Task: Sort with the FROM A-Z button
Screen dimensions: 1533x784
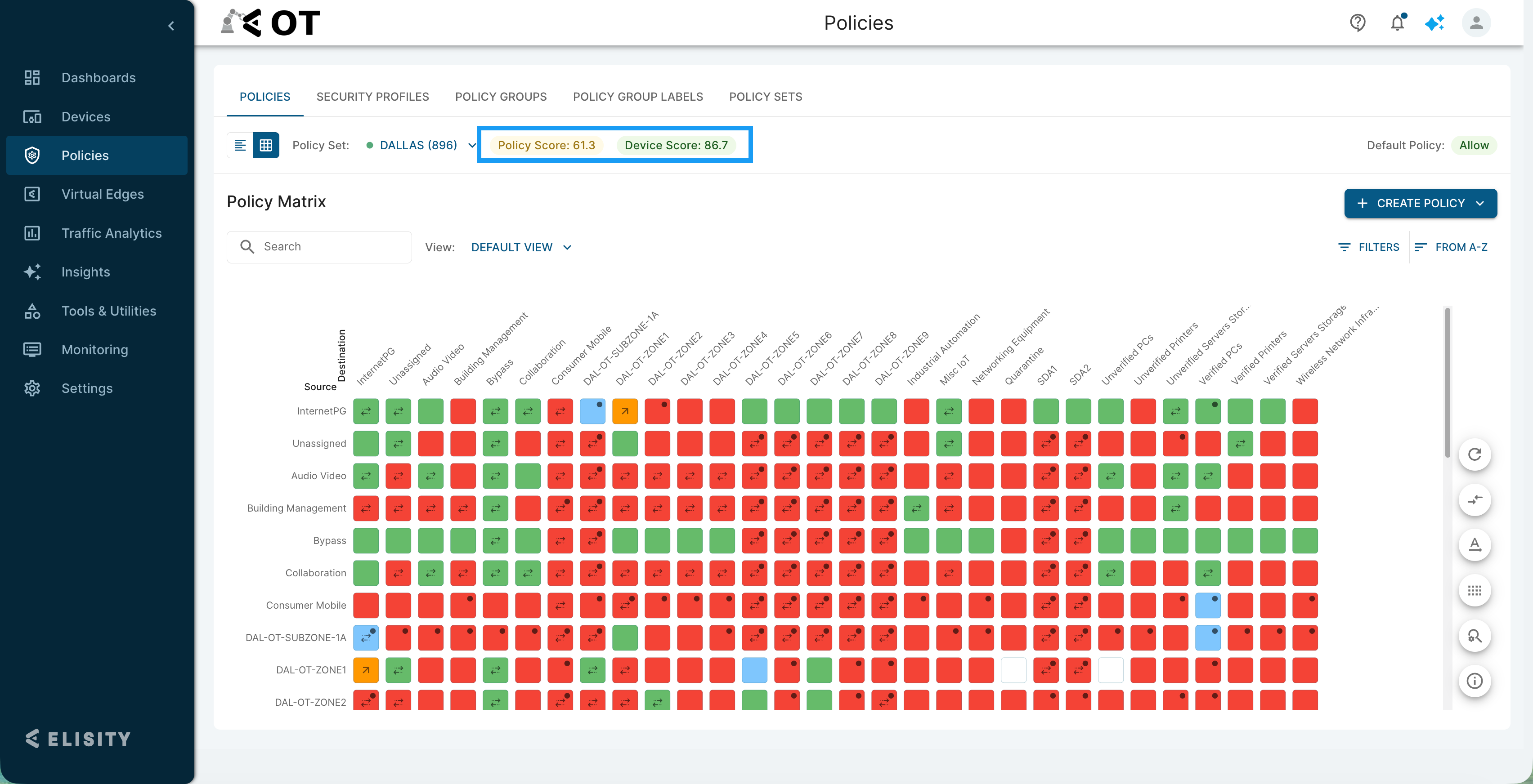Action: [1450, 247]
